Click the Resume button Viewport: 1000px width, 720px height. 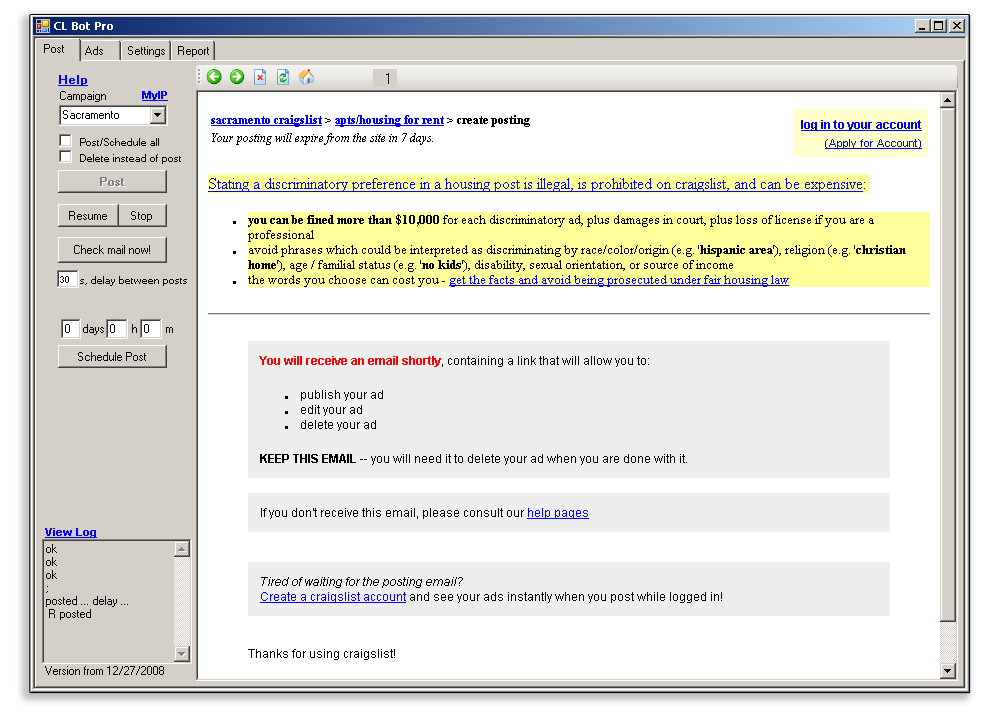pos(88,216)
